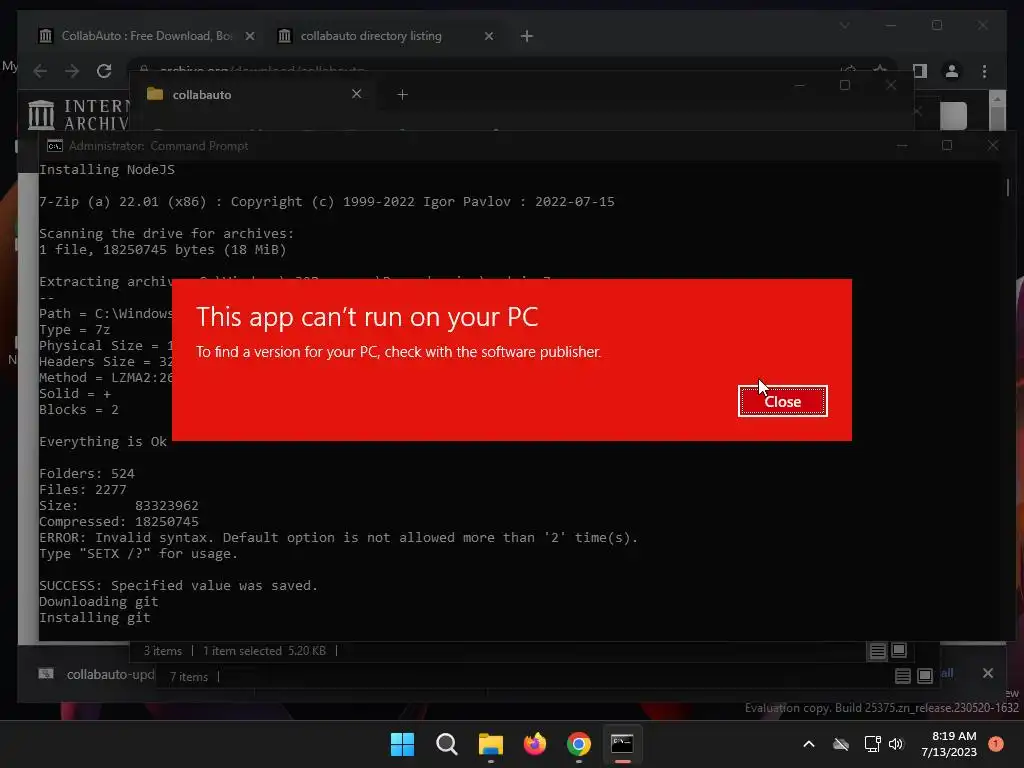Open the Windows Start menu
Screen dimensions: 1024x768
pyautogui.click(x=402, y=744)
